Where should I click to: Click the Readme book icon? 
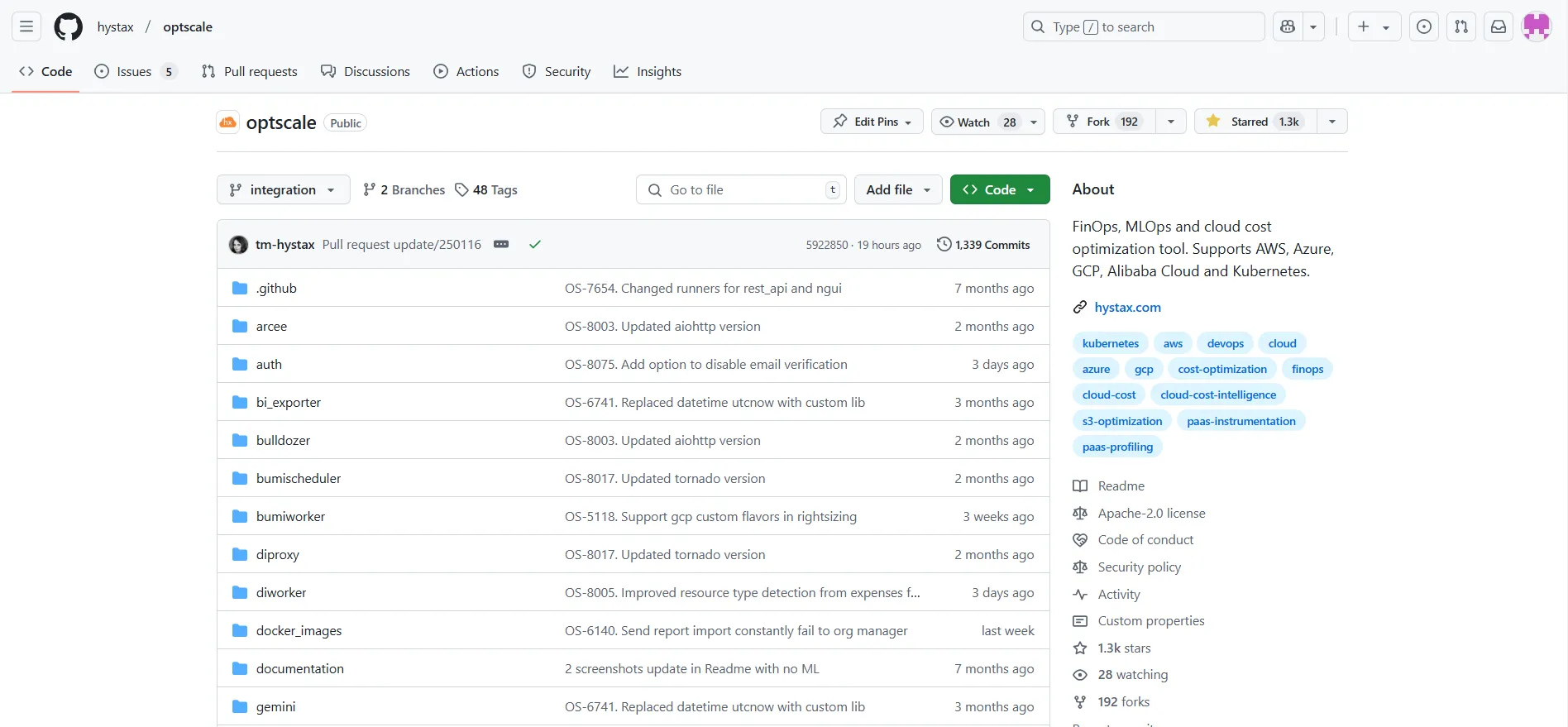(1080, 486)
